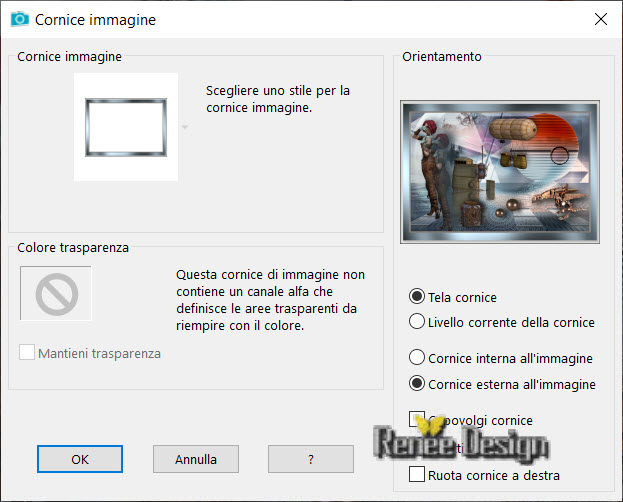Cancel with the Annulla button
The image size is (623, 502).
(x=196, y=459)
